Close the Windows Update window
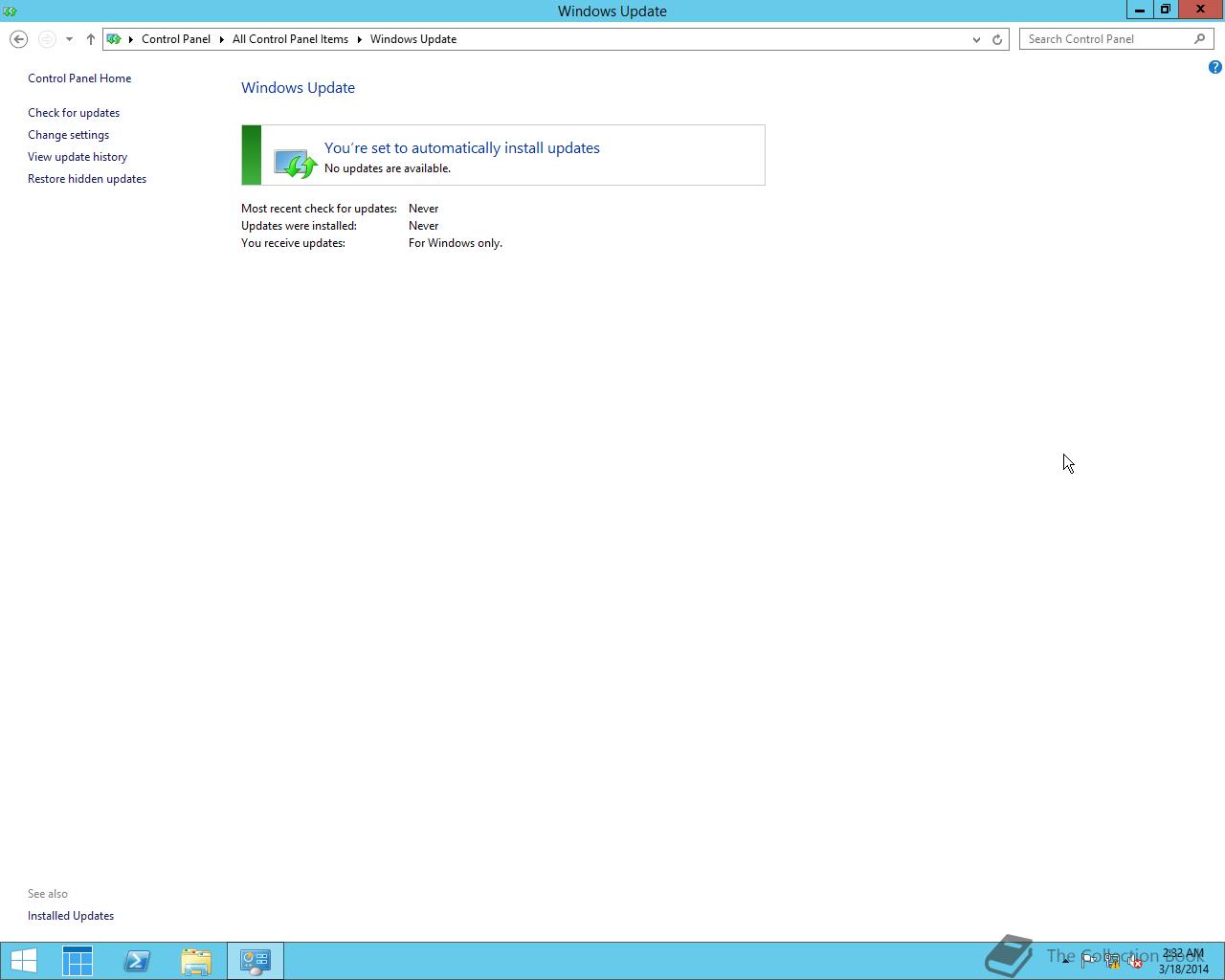This screenshot has width=1225, height=980. point(1200,10)
